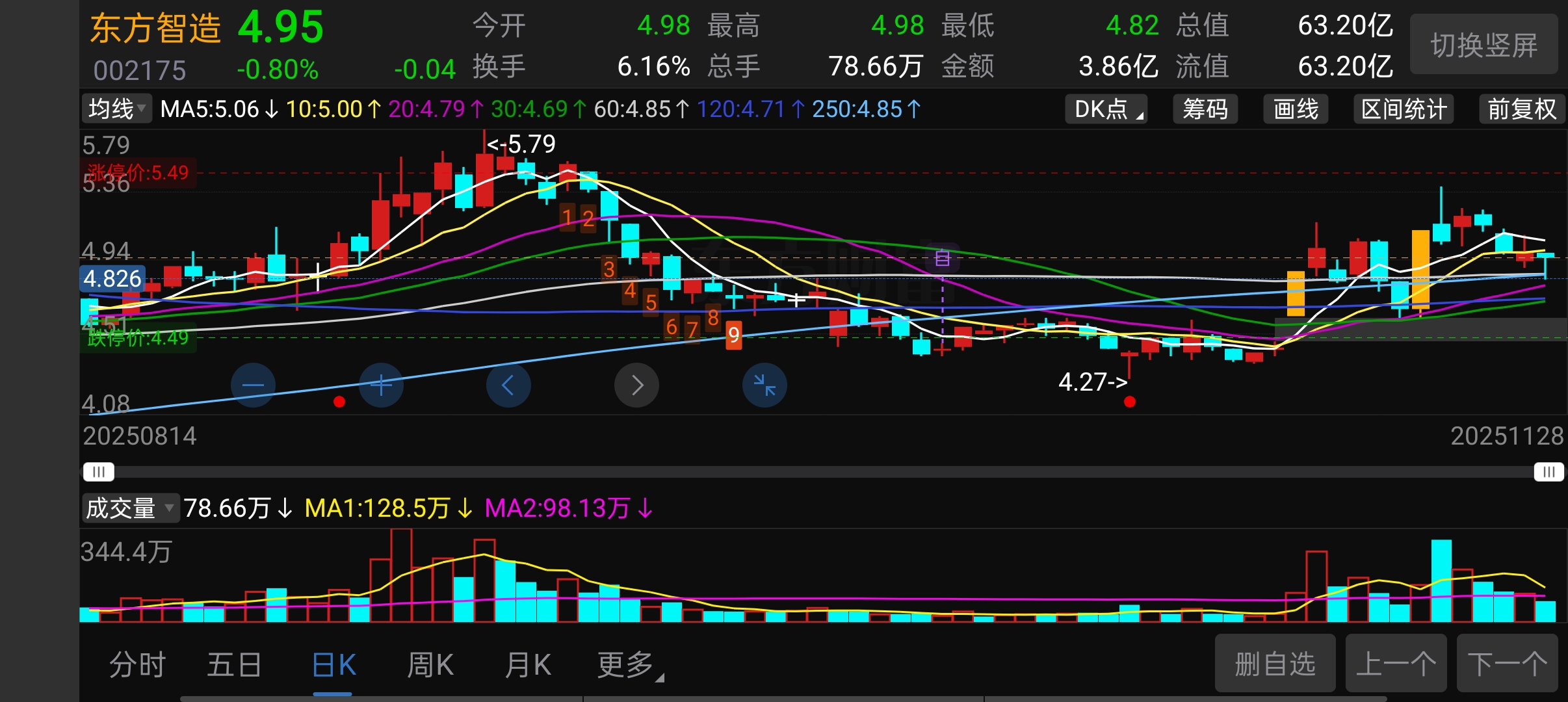1568x702 pixels.
Task: Click the red dot below 4.27 low
Action: pyautogui.click(x=1130, y=402)
